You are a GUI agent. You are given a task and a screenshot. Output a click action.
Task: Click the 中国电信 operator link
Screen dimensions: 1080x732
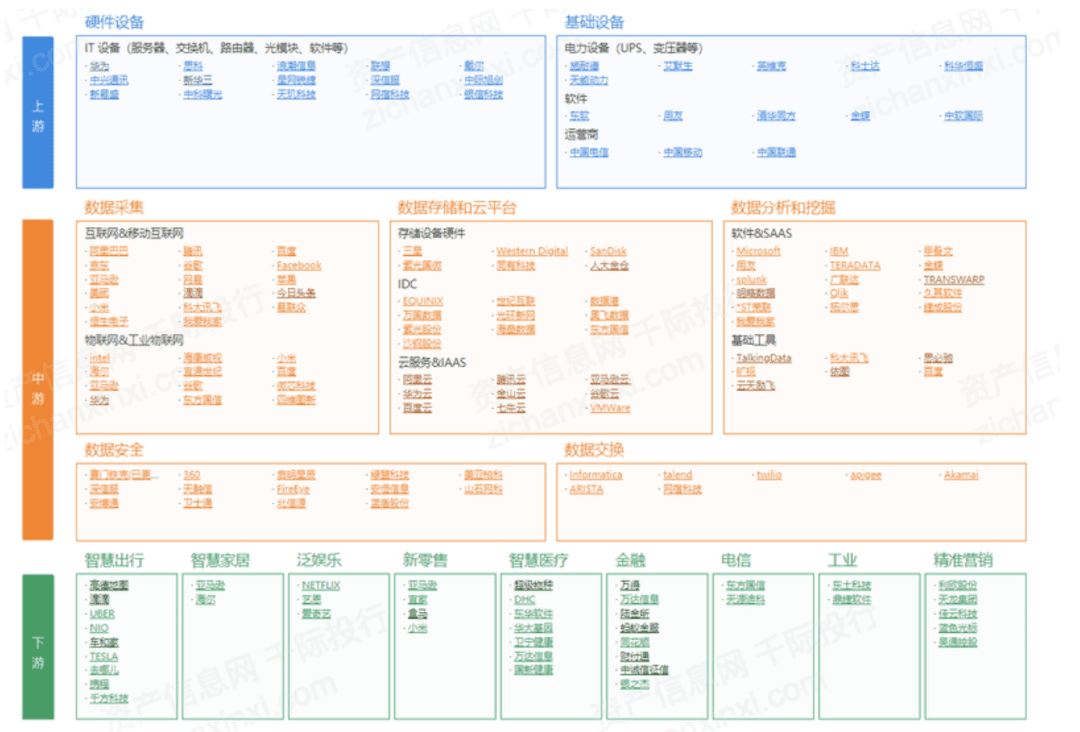(x=588, y=153)
